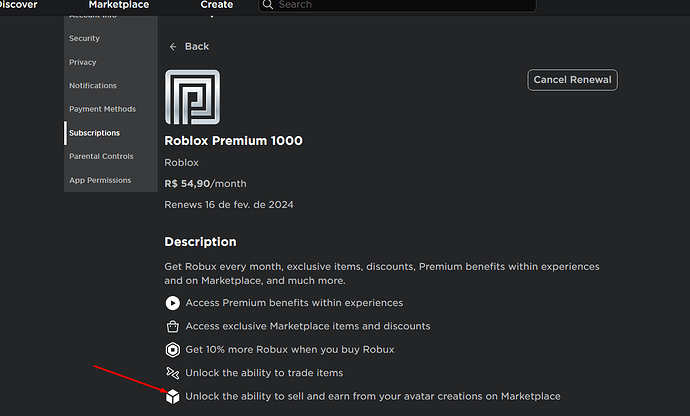Click the Marketplace shopping bag icon
The width and height of the screenshot is (690, 416).
[173, 326]
